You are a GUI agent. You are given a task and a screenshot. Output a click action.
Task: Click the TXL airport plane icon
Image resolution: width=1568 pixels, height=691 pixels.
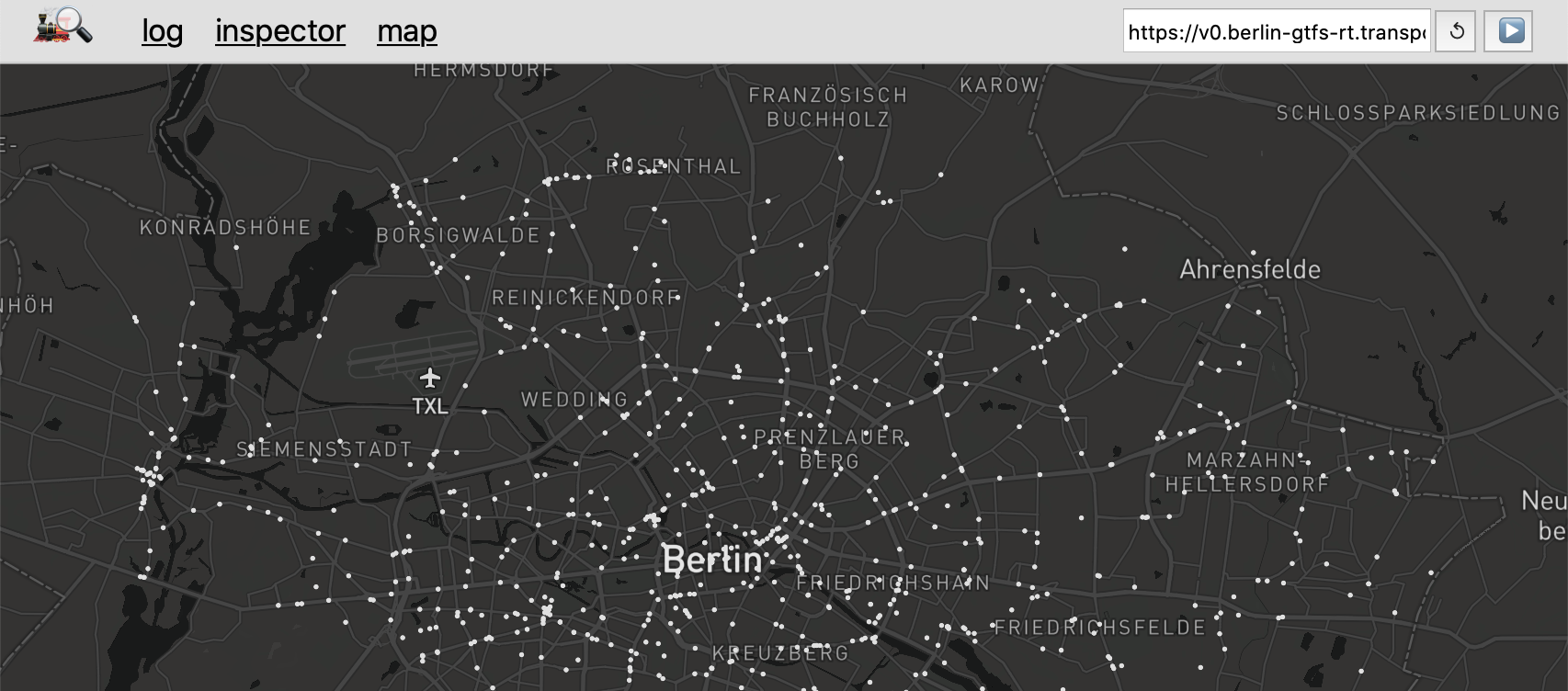tap(429, 378)
